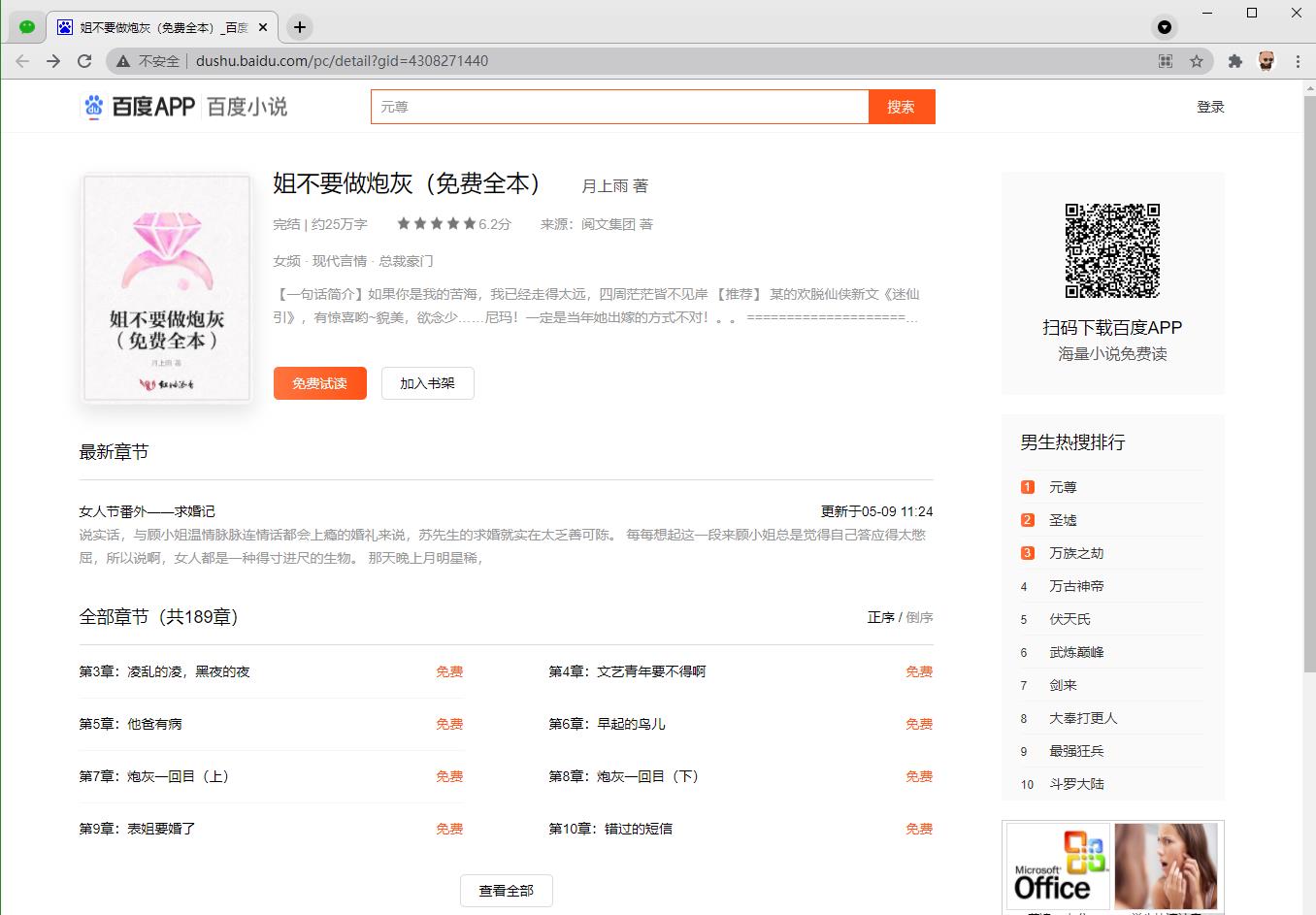Open 第8章：炮灰一回目（下）
This screenshot has height=915, width=1316.
pyautogui.click(x=625, y=776)
